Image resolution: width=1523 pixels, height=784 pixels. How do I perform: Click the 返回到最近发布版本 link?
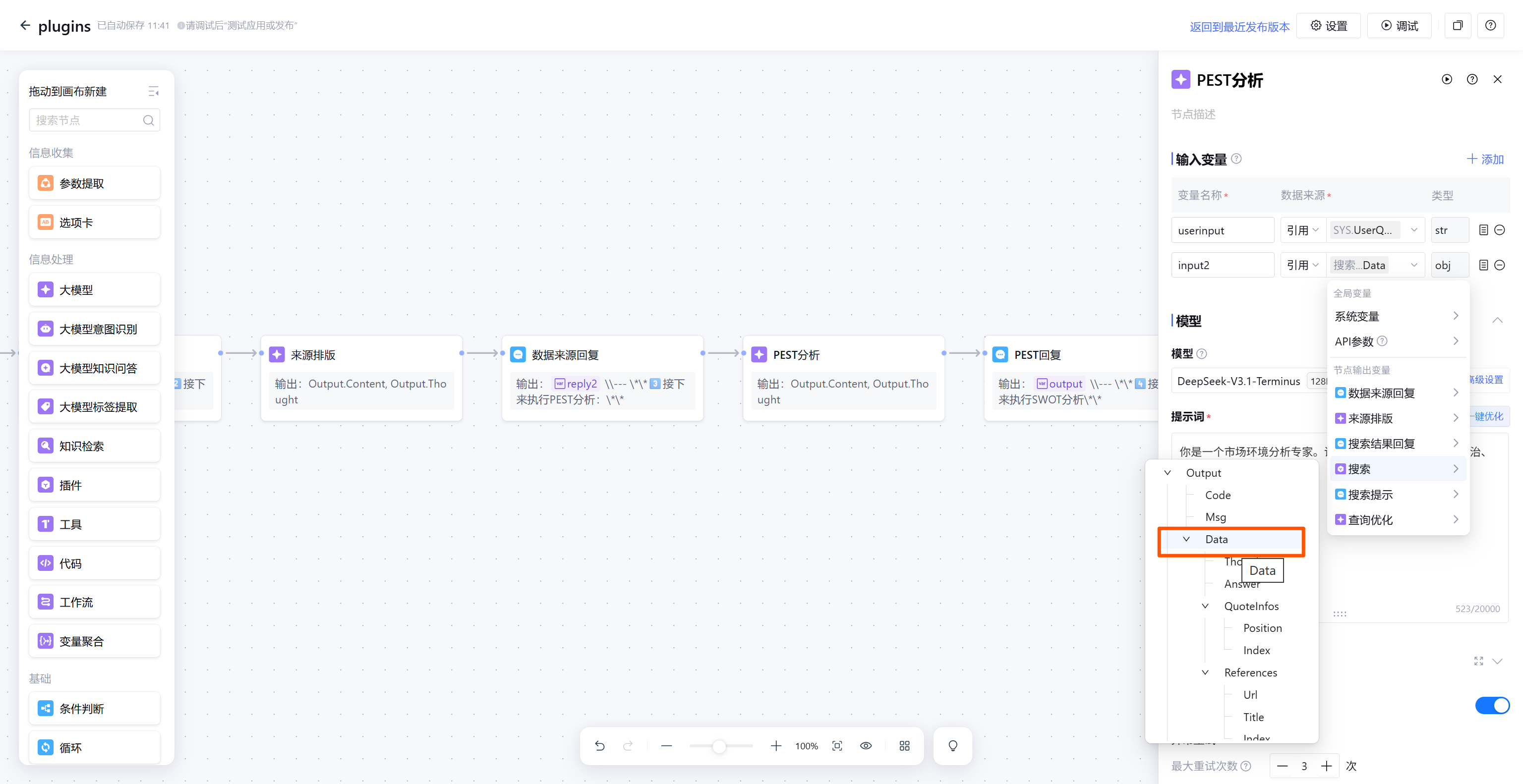(x=1239, y=27)
